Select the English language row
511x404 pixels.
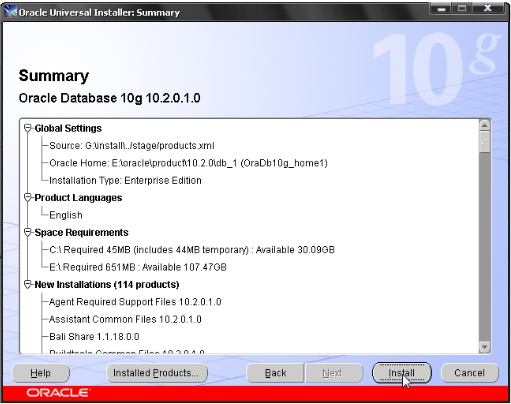tap(66, 215)
